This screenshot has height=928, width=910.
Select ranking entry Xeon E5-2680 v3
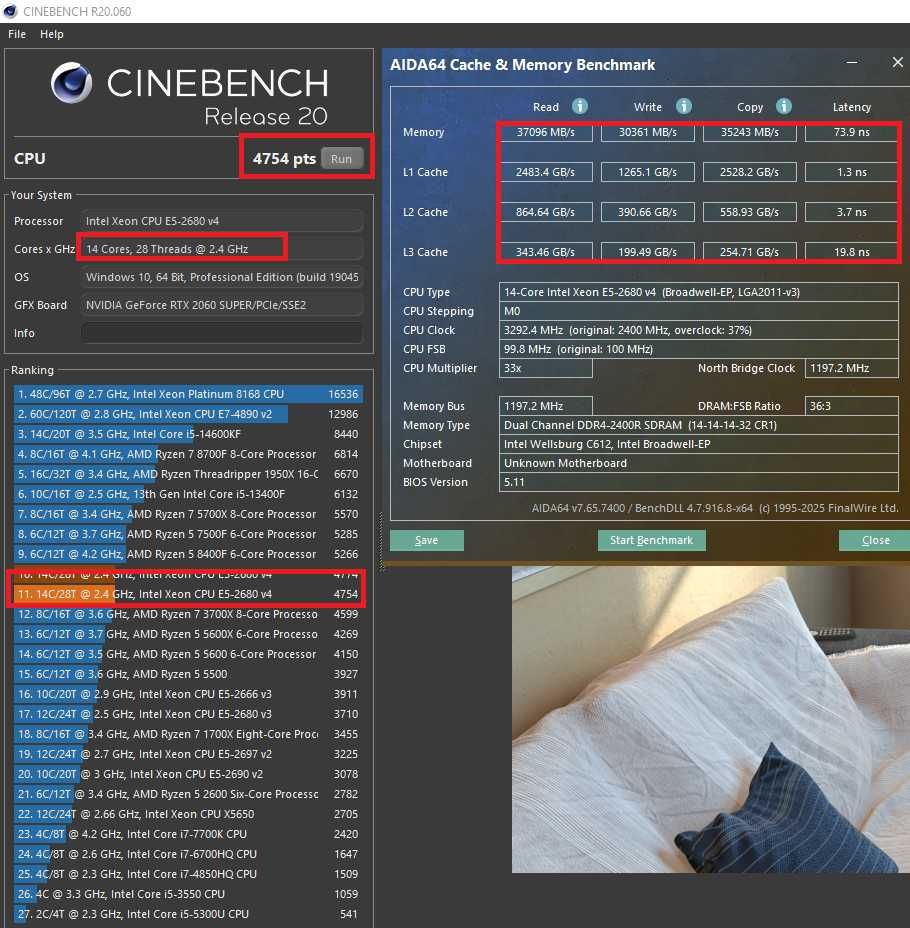tap(188, 714)
